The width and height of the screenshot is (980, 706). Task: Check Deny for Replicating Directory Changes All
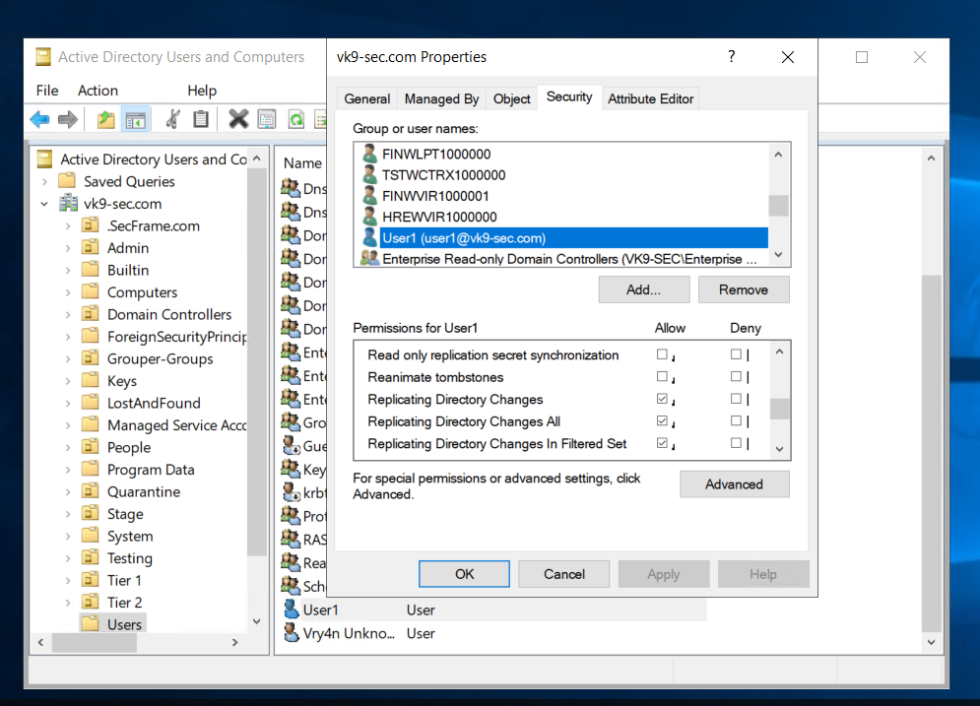coord(736,420)
